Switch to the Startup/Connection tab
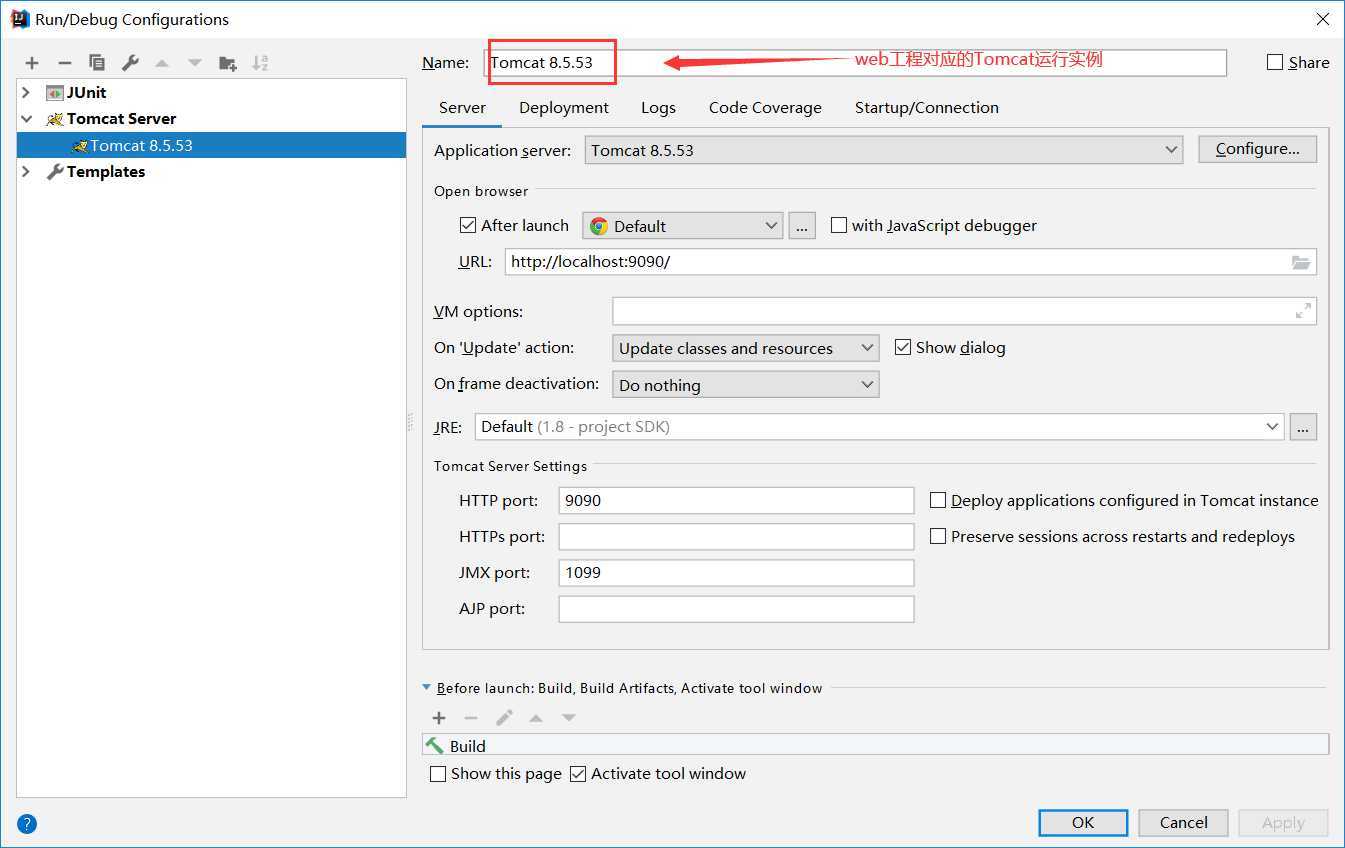This screenshot has height=848, width=1345. 927,108
